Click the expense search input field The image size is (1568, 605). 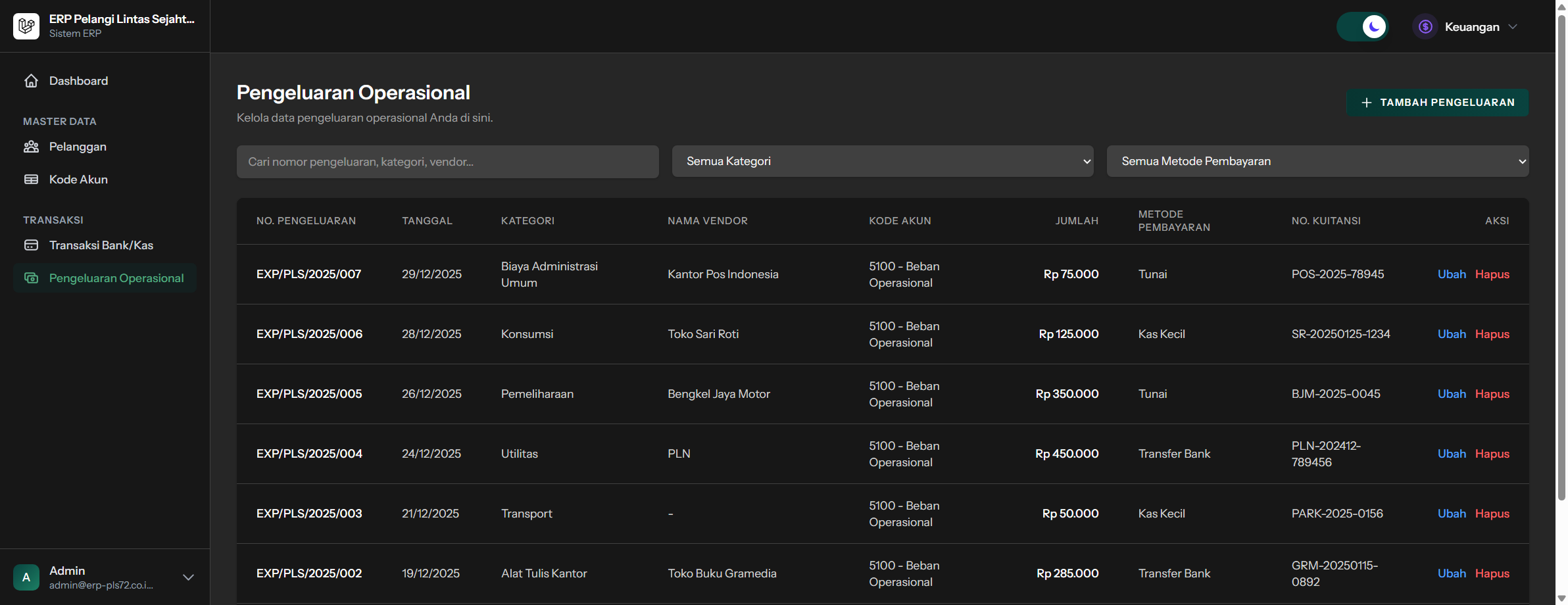point(447,162)
